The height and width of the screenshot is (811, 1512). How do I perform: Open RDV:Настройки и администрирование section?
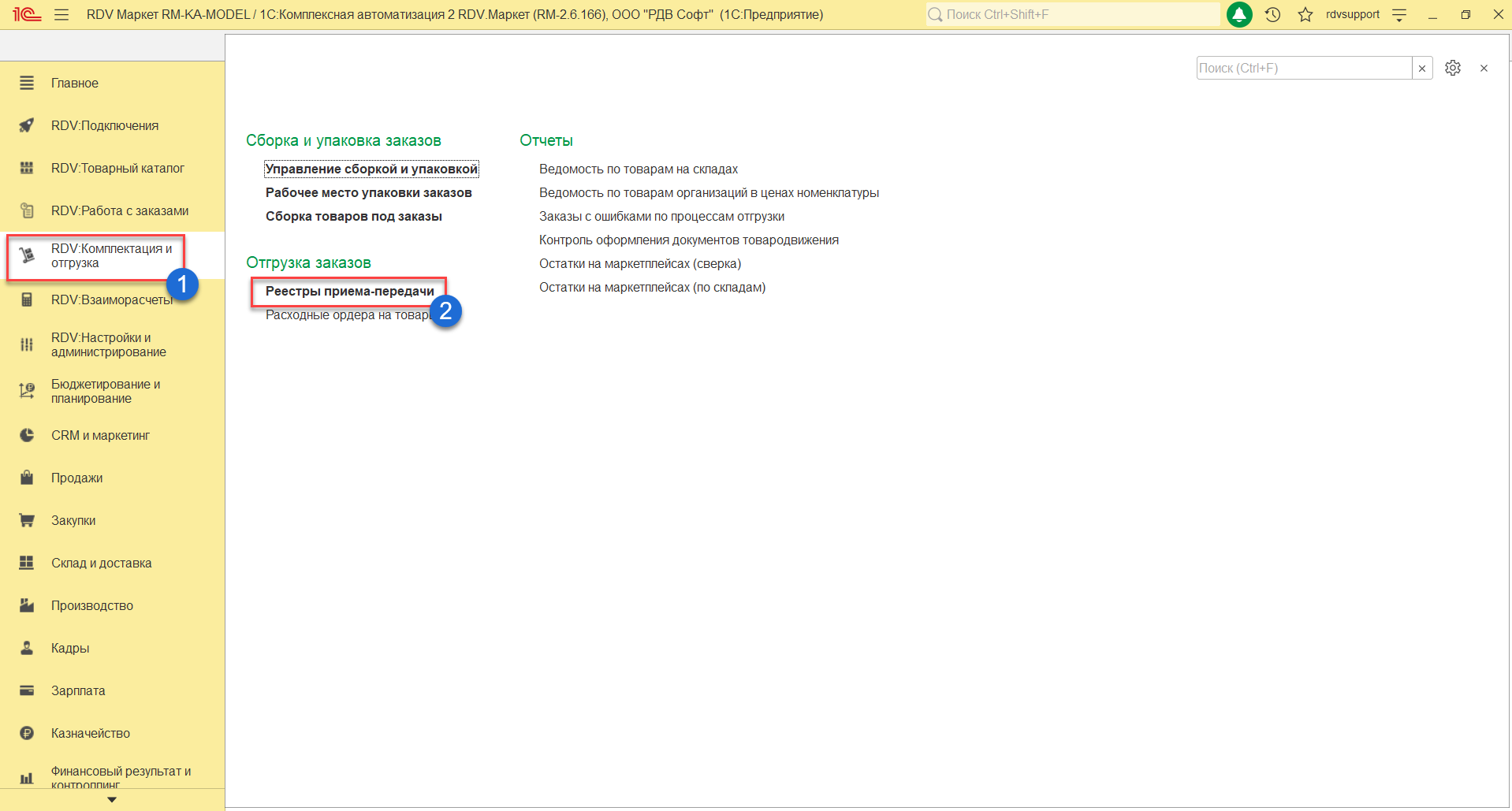coord(109,344)
